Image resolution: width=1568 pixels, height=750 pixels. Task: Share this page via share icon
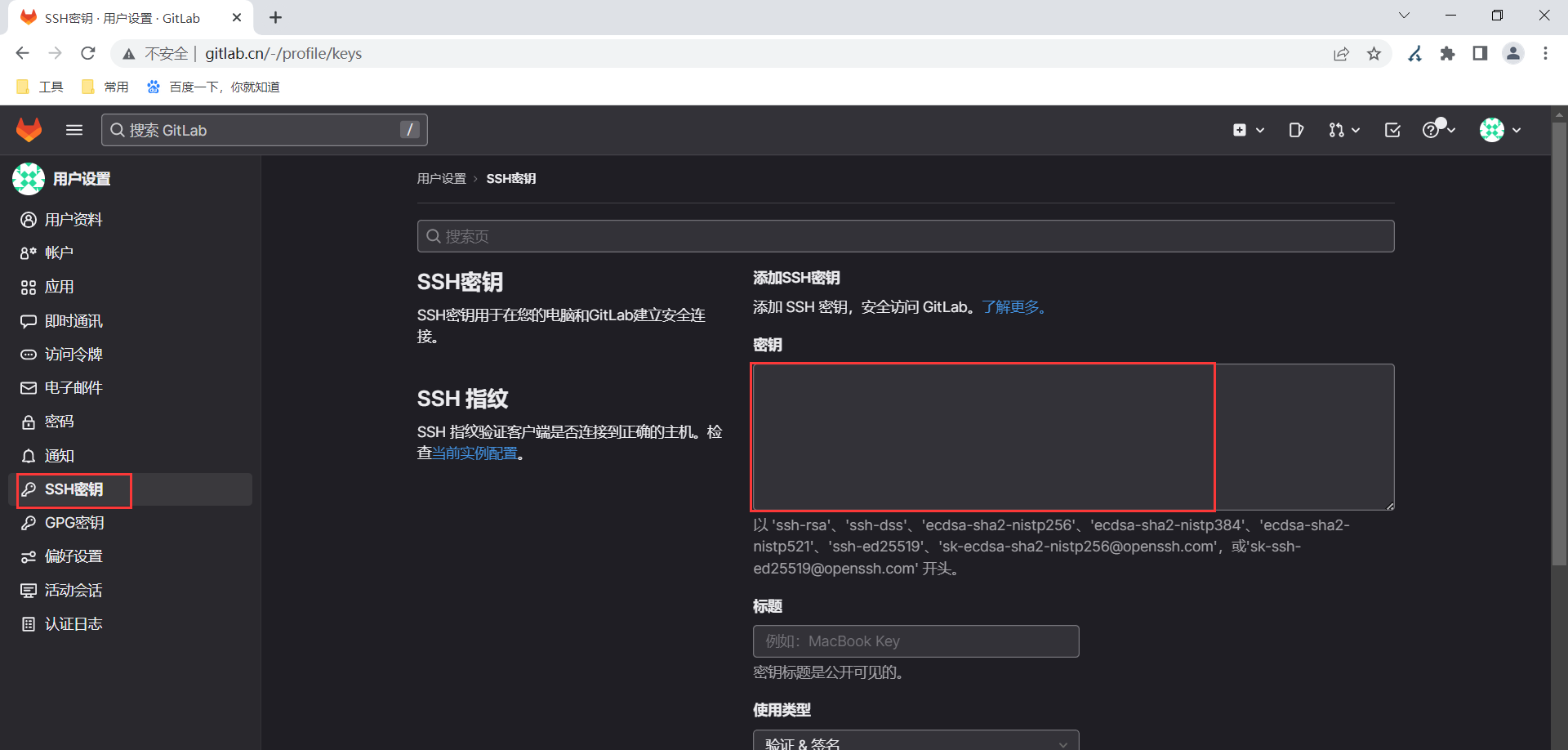point(1341,53)
